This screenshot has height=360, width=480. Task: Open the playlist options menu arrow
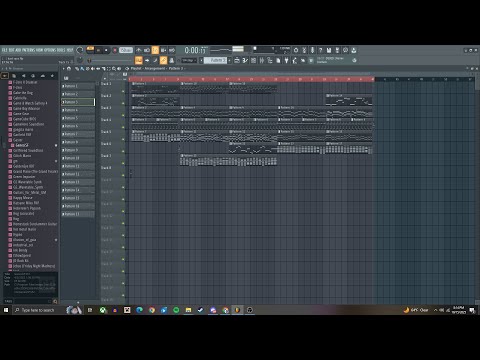(63, 69)
